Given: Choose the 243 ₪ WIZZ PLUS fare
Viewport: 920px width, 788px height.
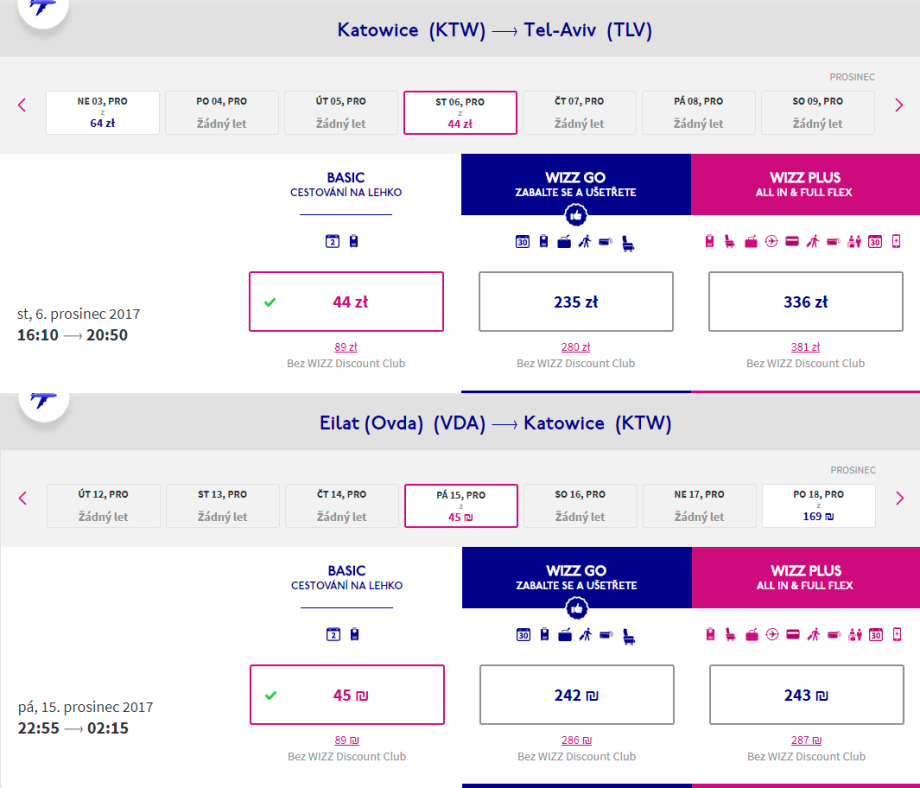Looking at the screenshot, I should click(x=806, y=694).
